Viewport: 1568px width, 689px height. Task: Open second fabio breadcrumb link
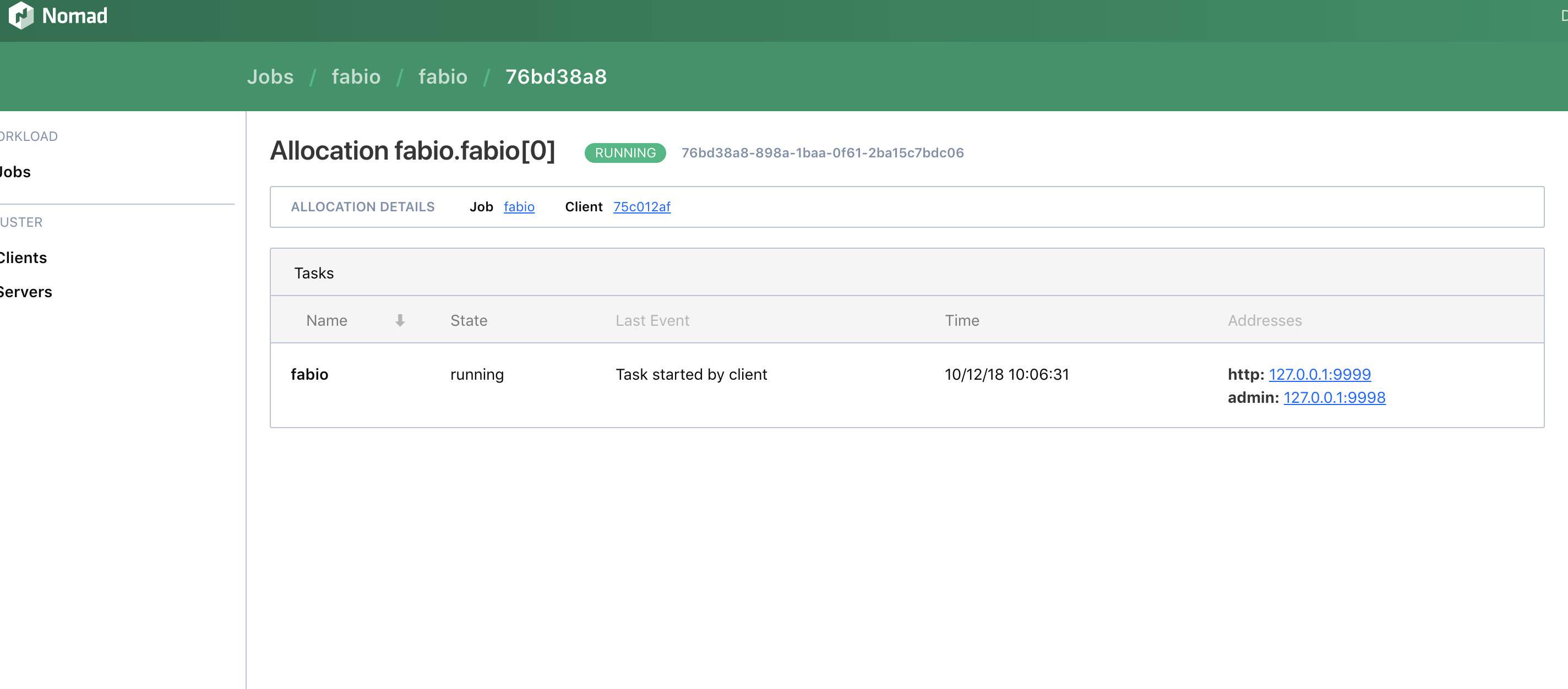[443, 76]
